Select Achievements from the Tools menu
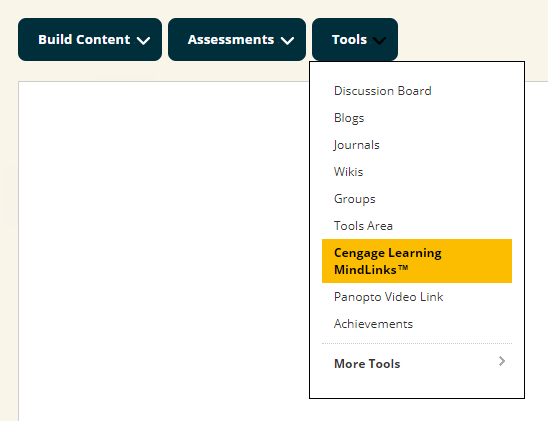Image resolution: width=548 pixels, height=421 pixels. tap(373, 324)
